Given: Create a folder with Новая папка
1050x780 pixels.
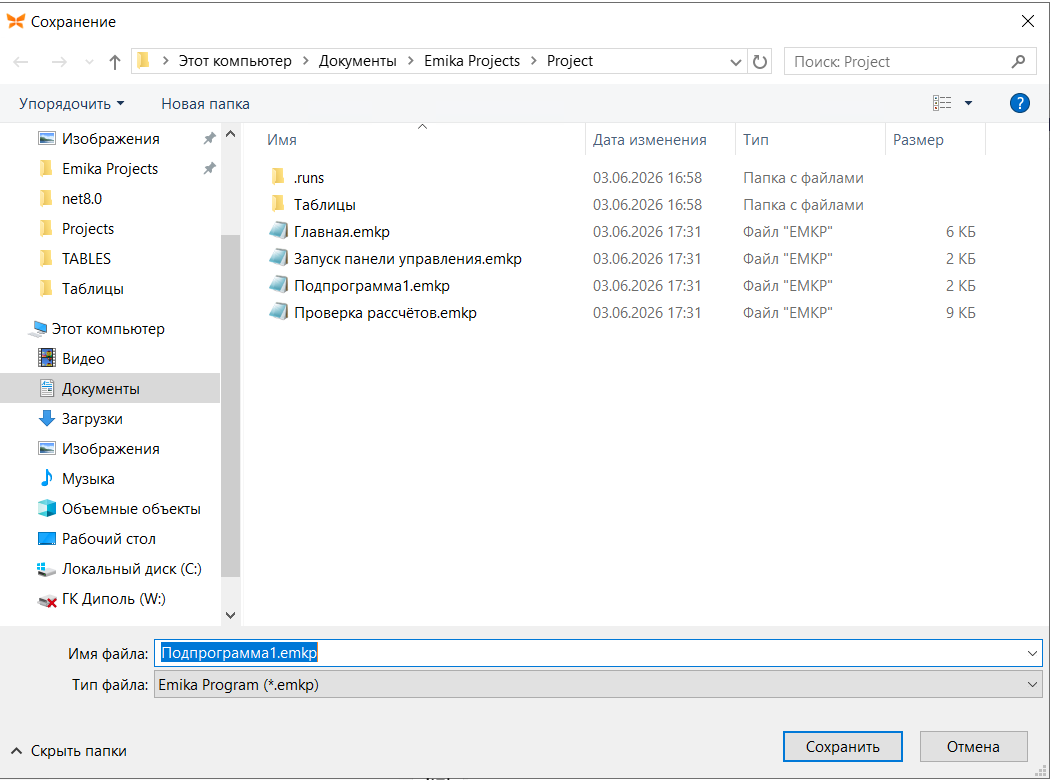Looking at the screenshot, I should [x=205, y=104].
